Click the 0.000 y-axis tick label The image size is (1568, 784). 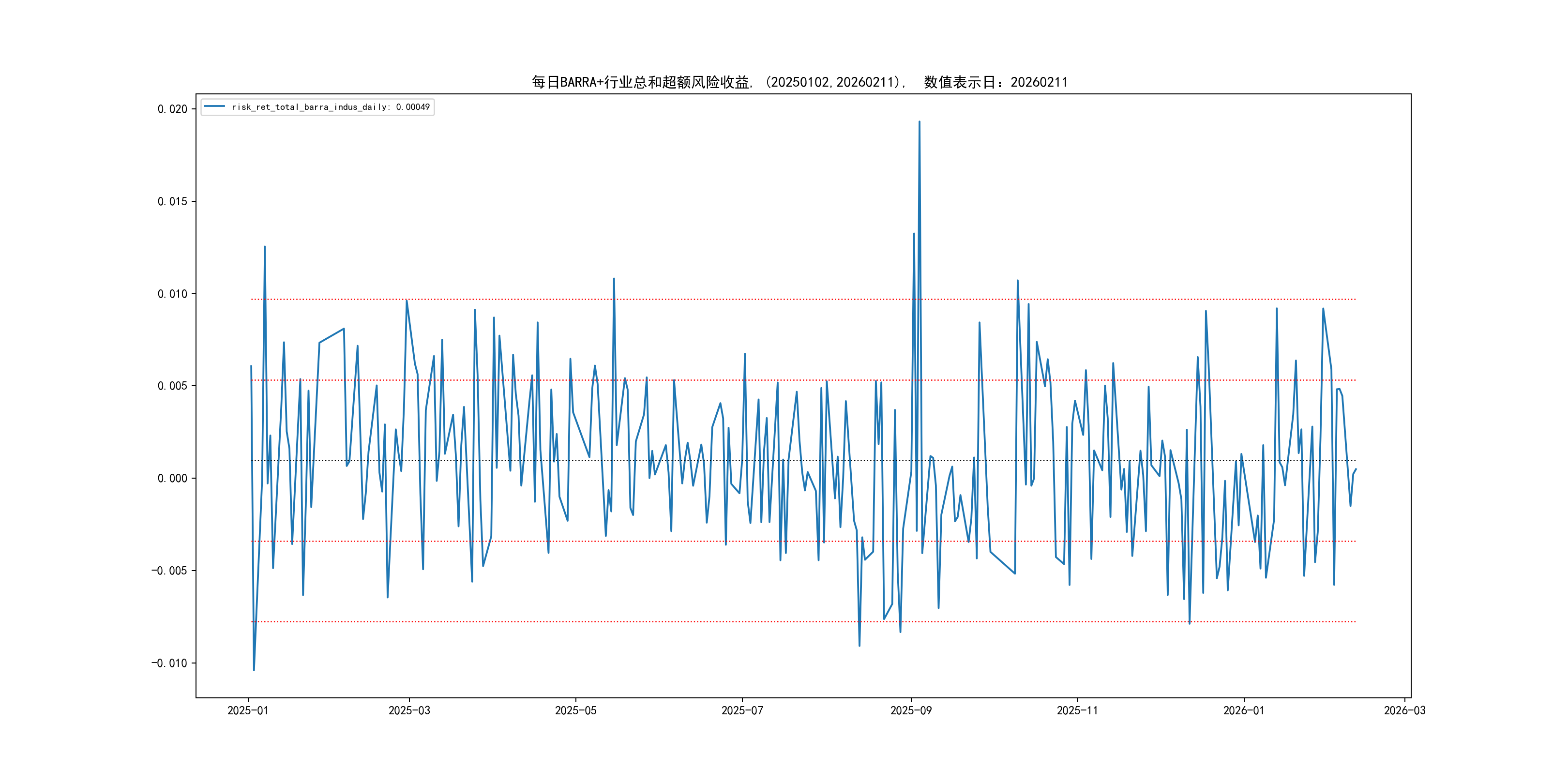click(x=172, y=479)
